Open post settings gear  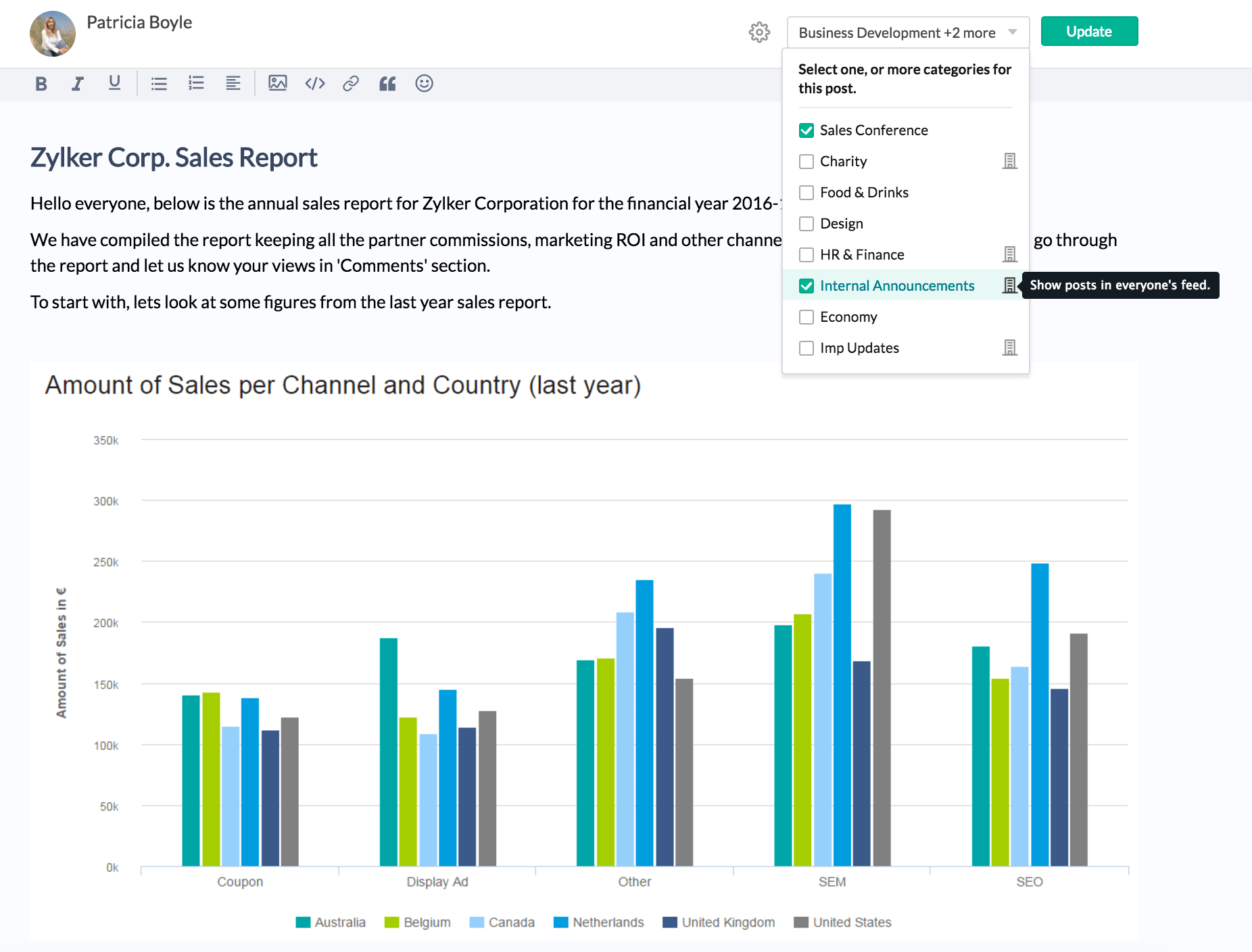click(759, 32)
